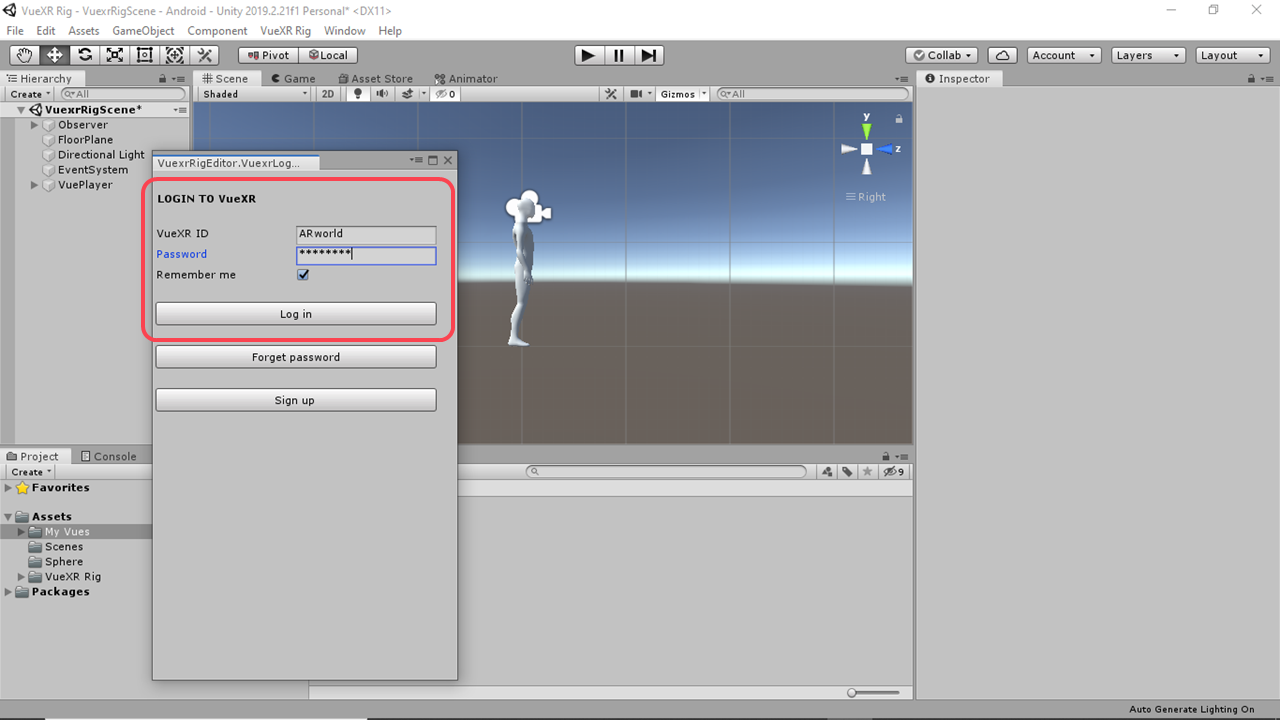Toggle scene lighting
This screenshot has height=720, width=1280.
358,94
